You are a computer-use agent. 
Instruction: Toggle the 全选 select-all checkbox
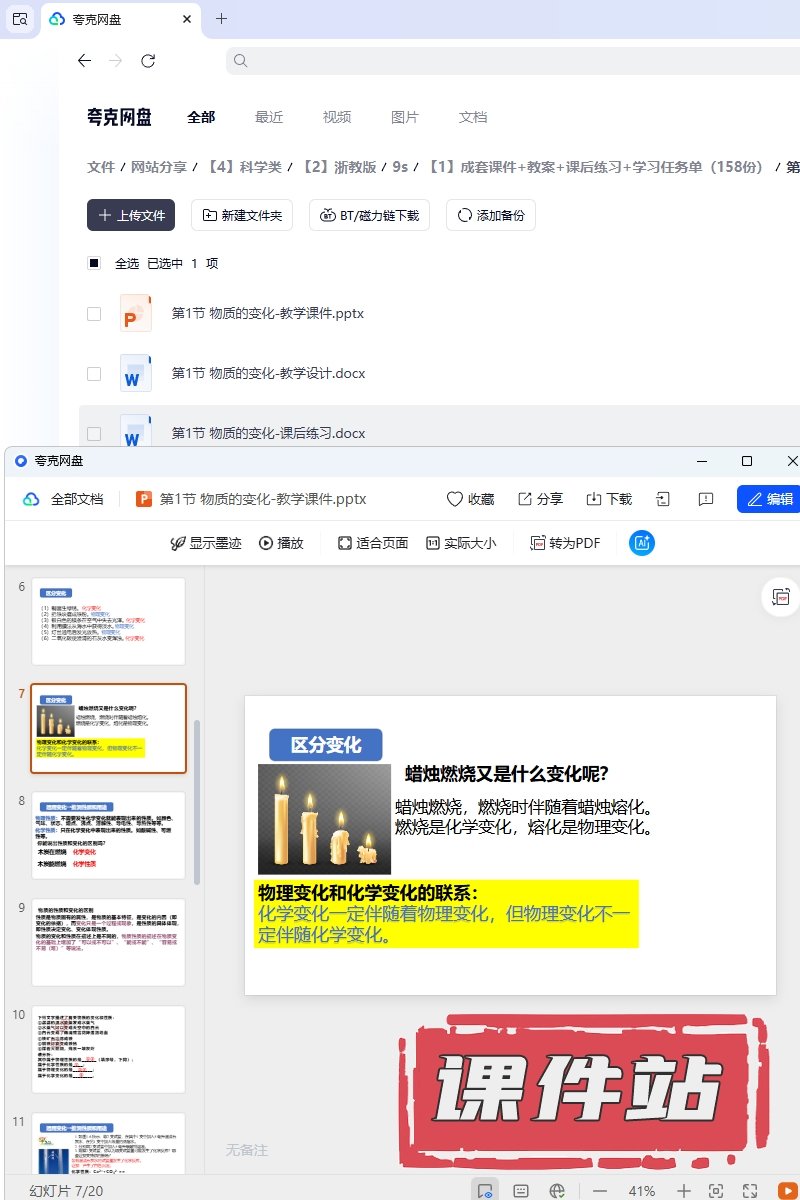point(94,263)
